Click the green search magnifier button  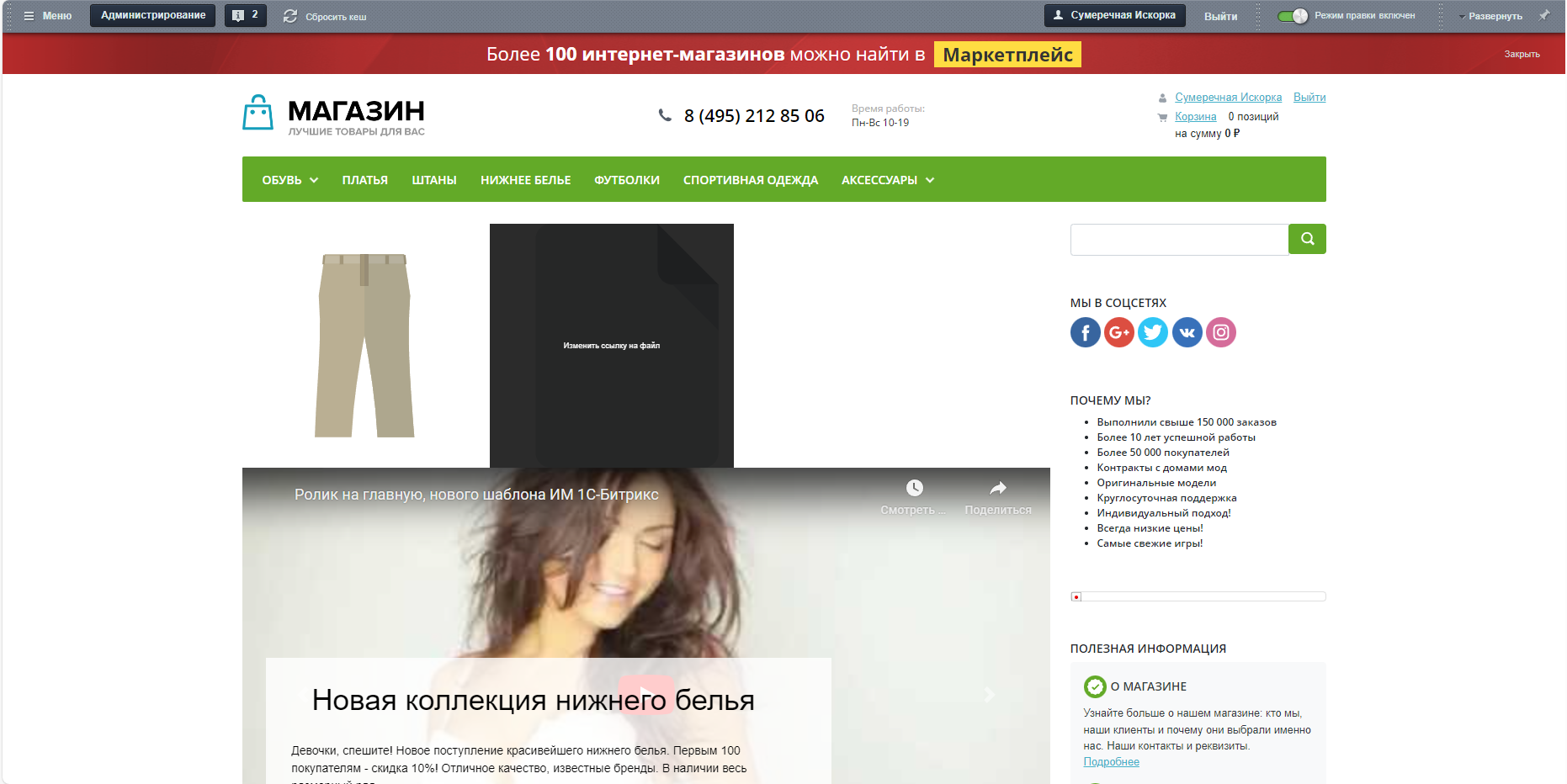click(1307, 239)
